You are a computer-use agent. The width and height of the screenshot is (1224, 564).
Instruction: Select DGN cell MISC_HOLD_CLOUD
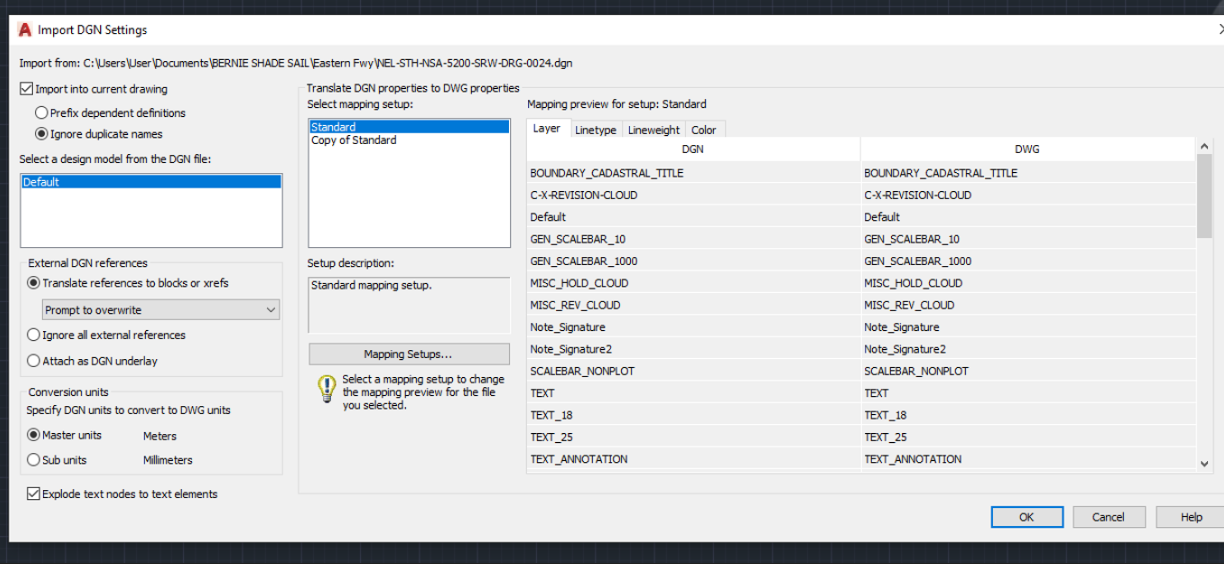pos(693,283)
